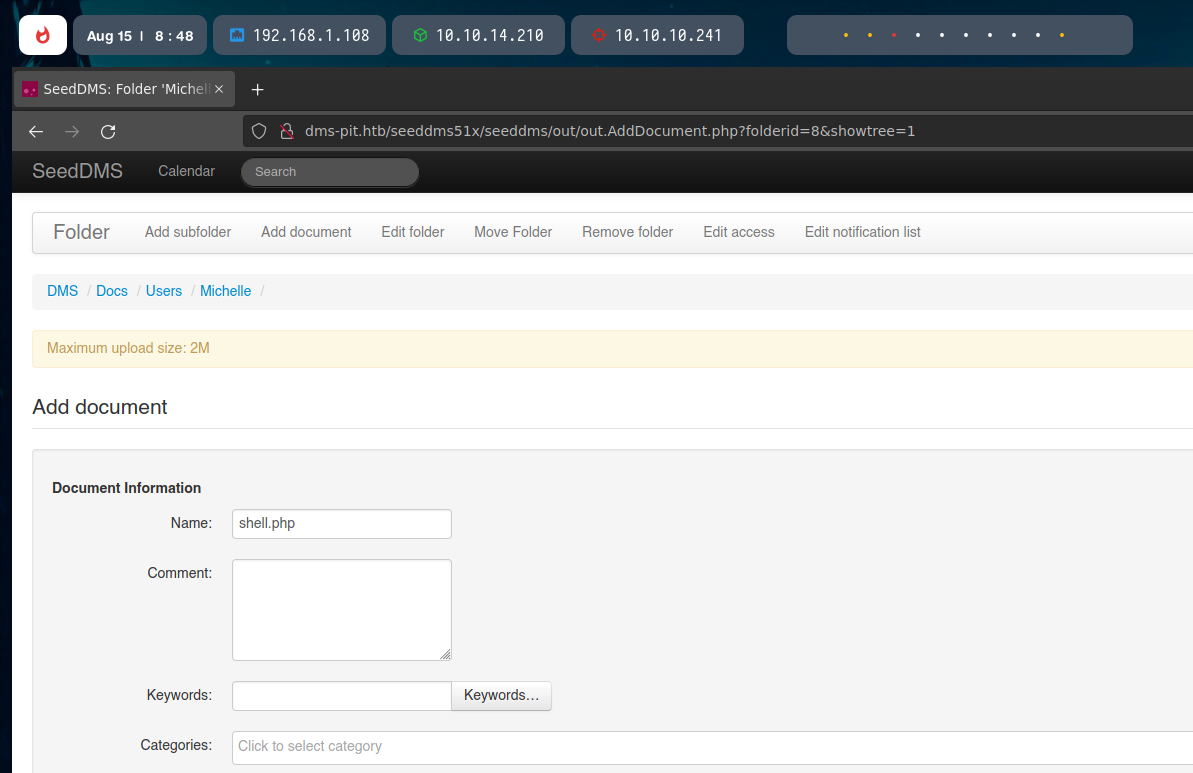Go to Calendar in the navbar
This screenshot has width=1193, height=773.
click(186, 171)
